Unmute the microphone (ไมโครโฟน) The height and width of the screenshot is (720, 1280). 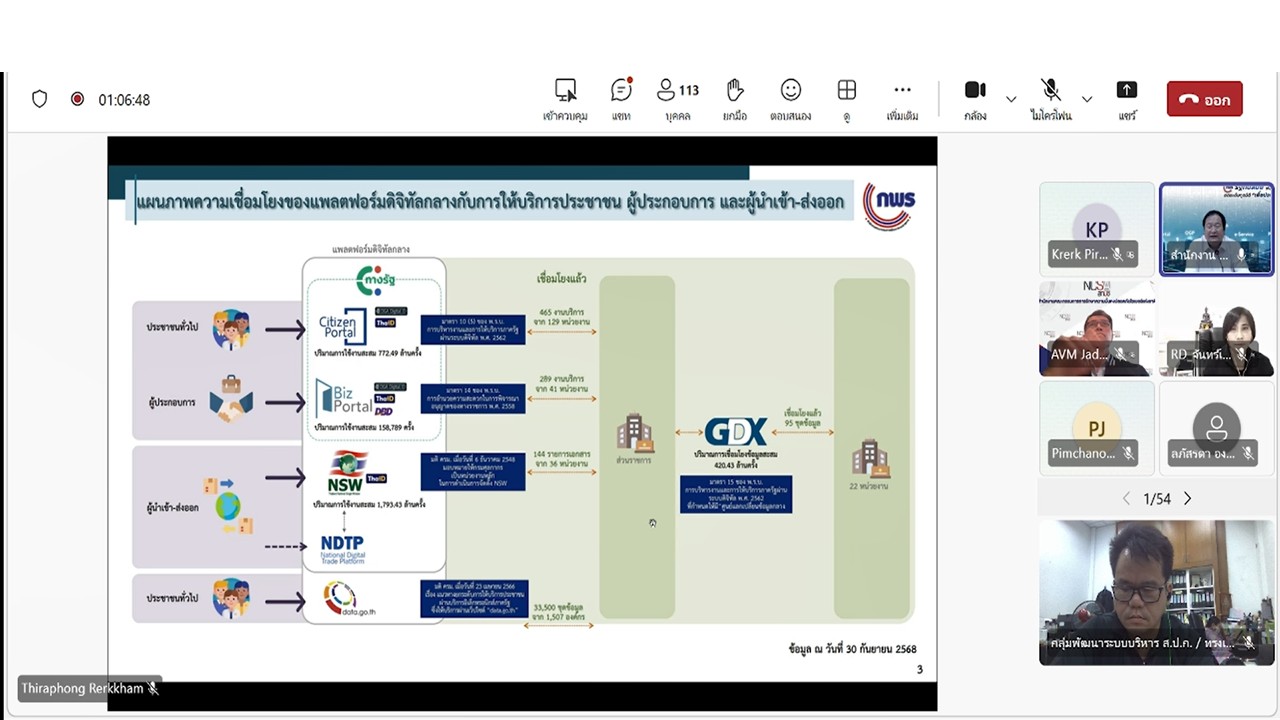[x=1050, y=99]
